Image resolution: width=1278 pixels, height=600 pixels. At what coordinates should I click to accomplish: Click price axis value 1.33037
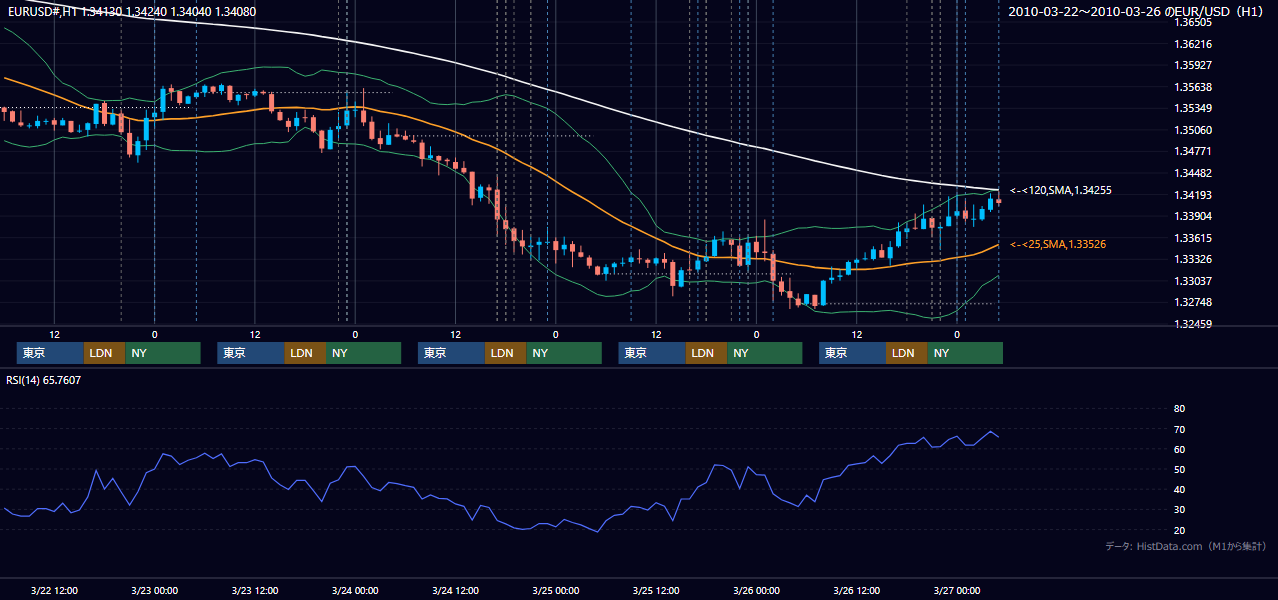click(1193, 281)
